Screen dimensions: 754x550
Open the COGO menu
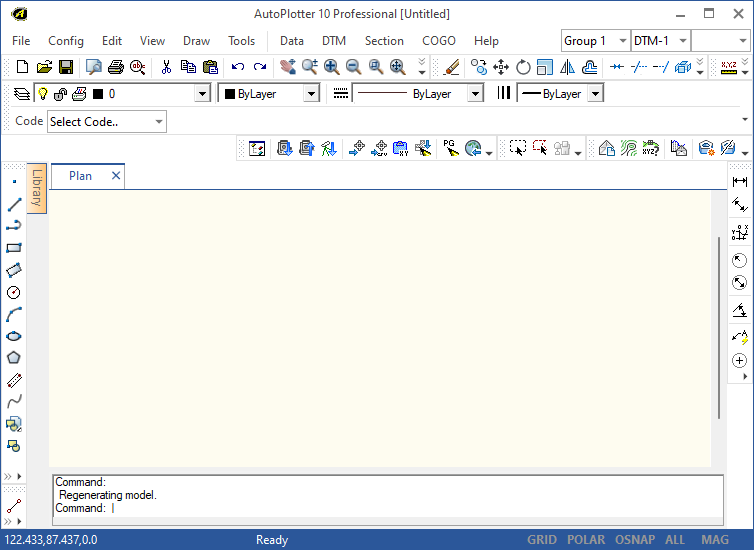pos(439,41)
